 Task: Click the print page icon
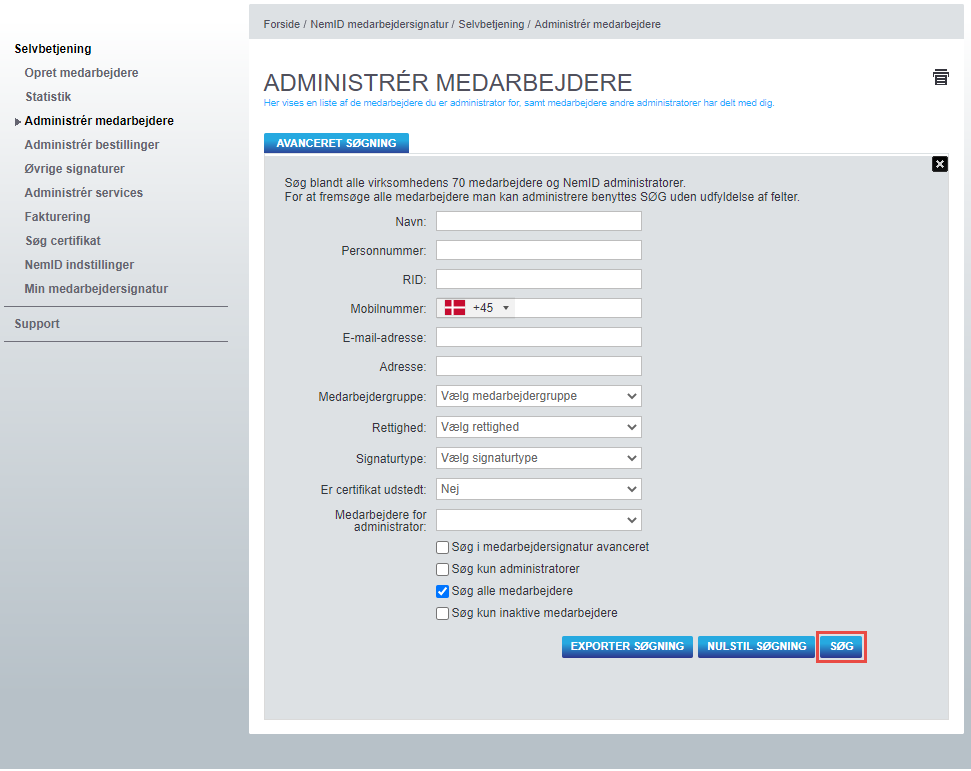click(x=940, y=77)
